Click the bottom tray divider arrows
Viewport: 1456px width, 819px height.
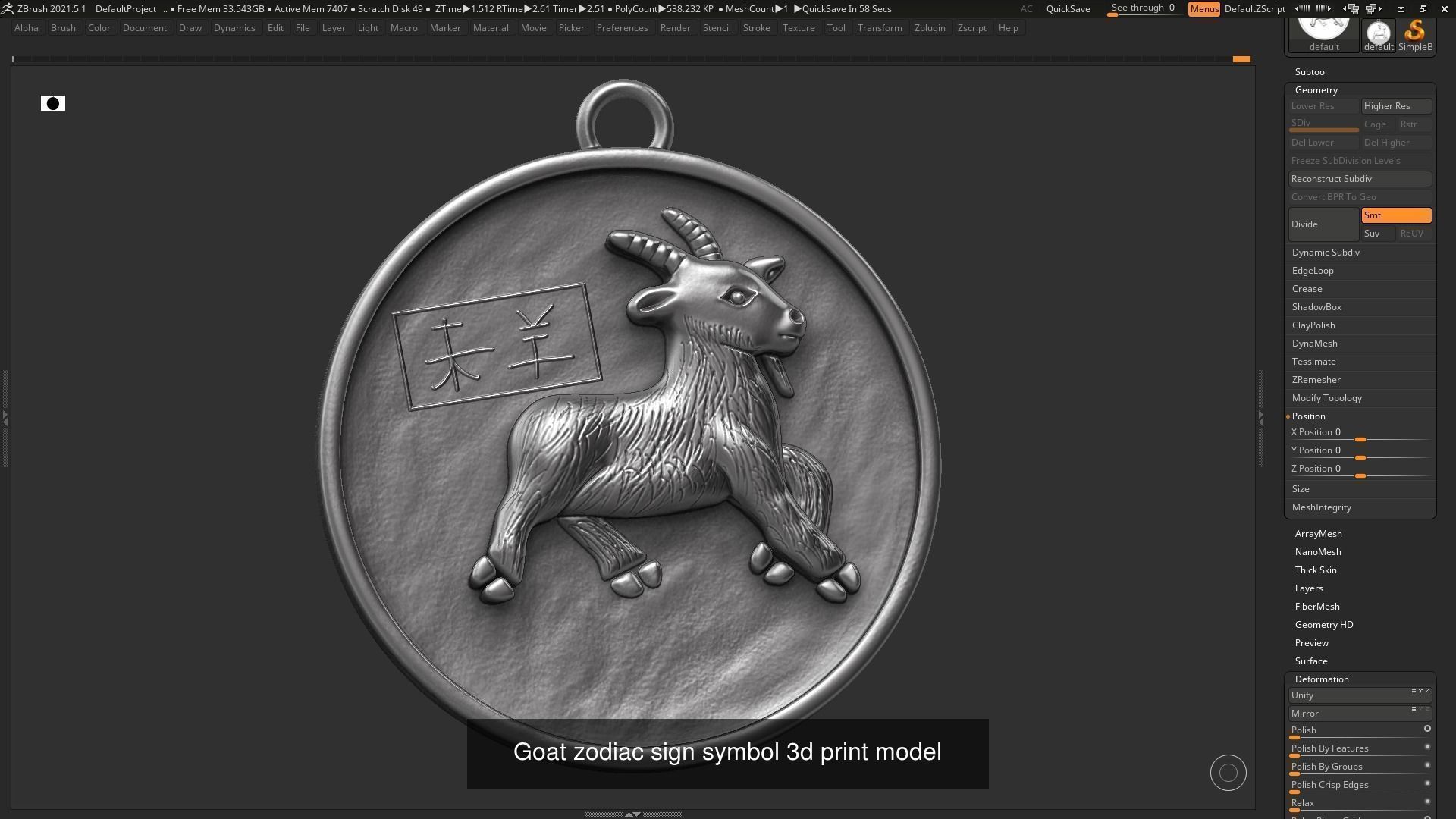[632, 814]
